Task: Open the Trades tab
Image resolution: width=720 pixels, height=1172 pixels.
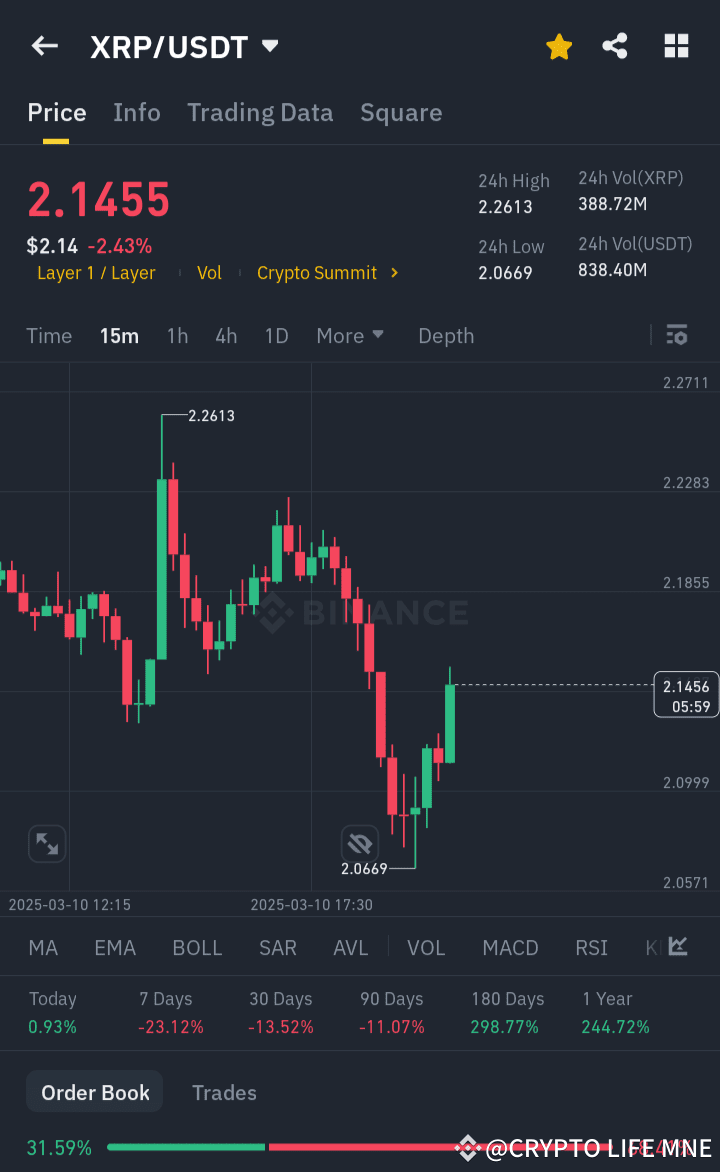Action: coord(224,1092)
